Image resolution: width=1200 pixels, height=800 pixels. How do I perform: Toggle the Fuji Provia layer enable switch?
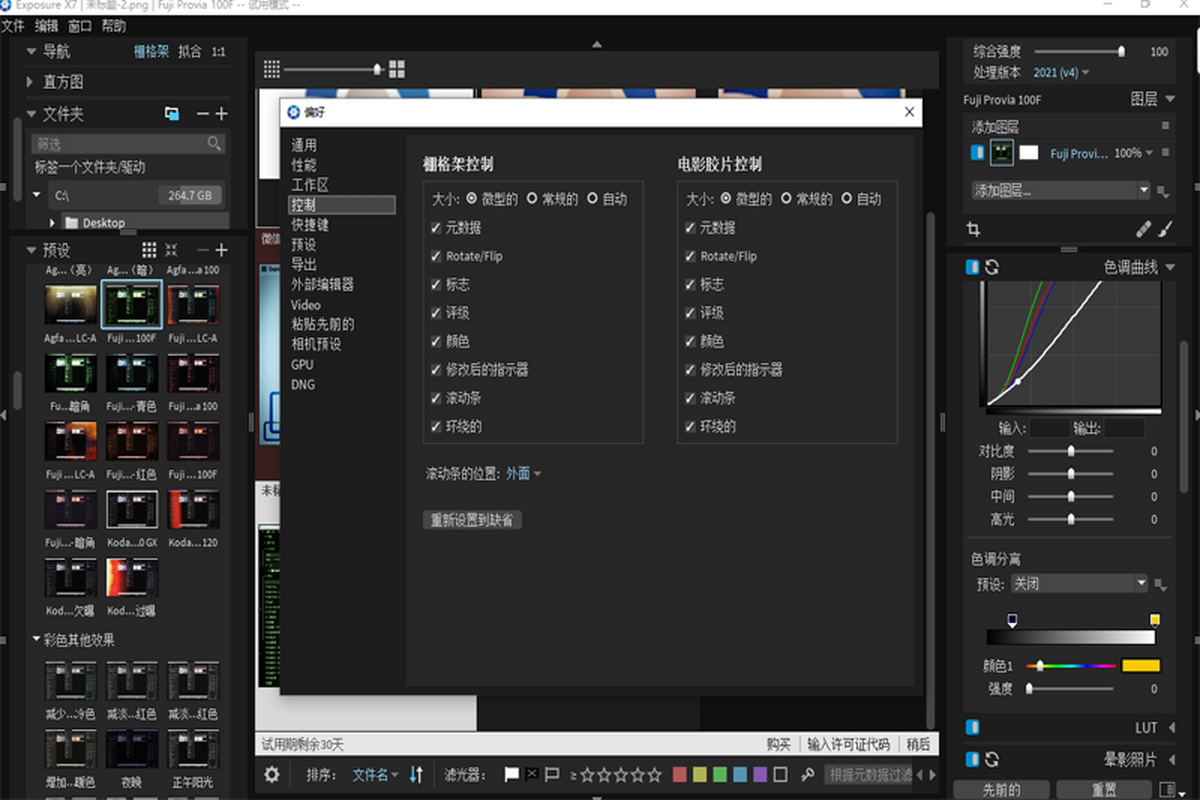click(x=977, y=153)
